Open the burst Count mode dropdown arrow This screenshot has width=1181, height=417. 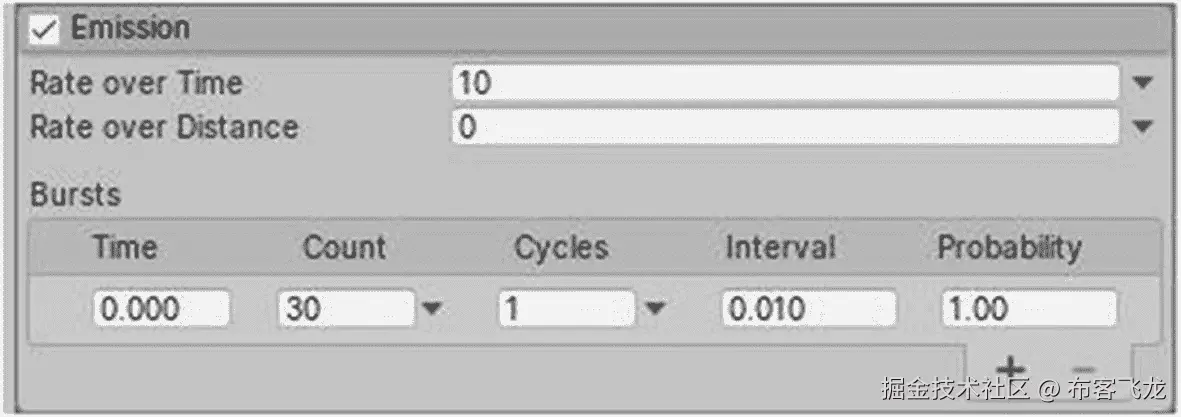click(x=431, y=309)
